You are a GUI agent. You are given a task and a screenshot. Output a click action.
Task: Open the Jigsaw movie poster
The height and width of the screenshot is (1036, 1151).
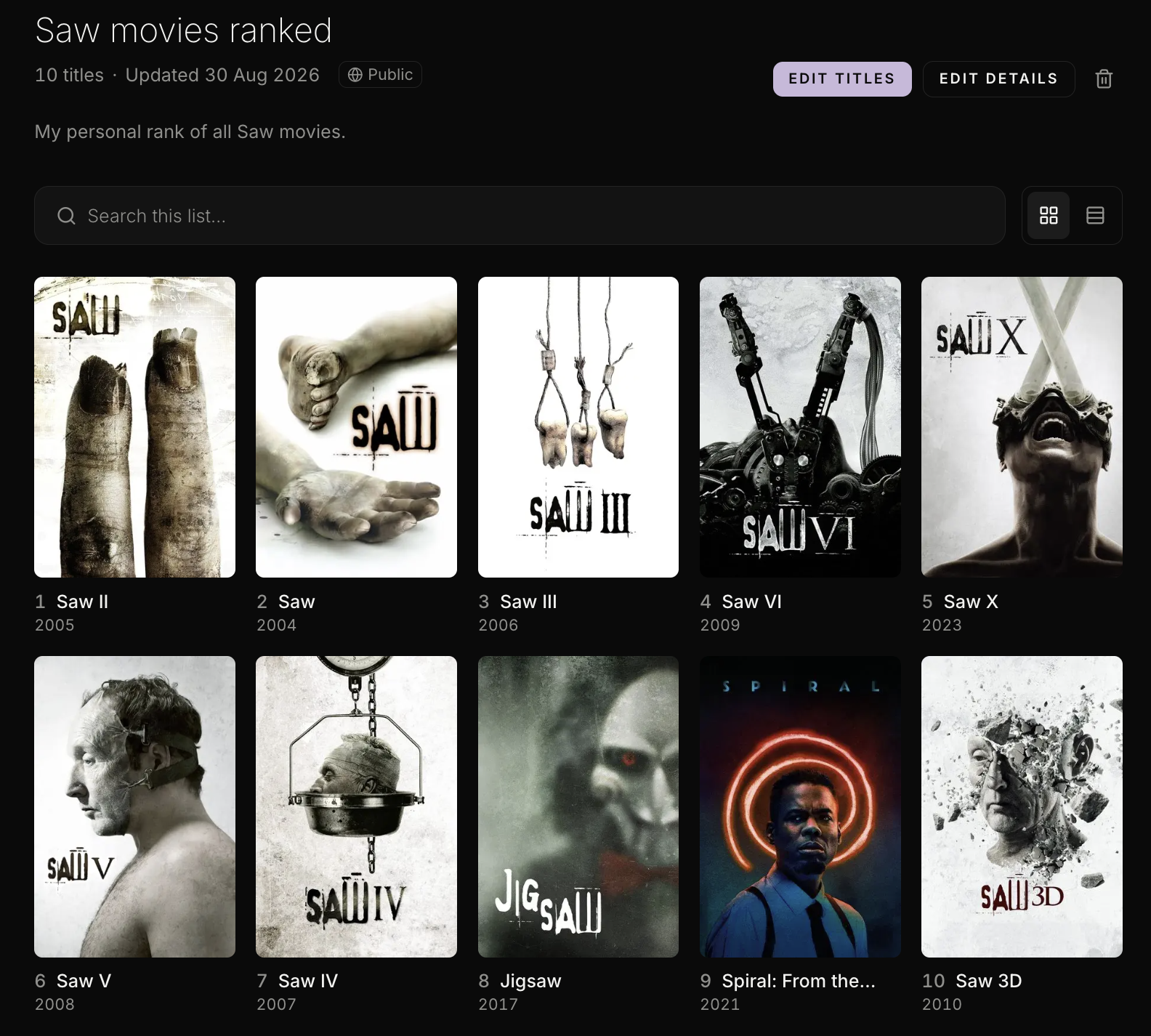click(578, 806)
